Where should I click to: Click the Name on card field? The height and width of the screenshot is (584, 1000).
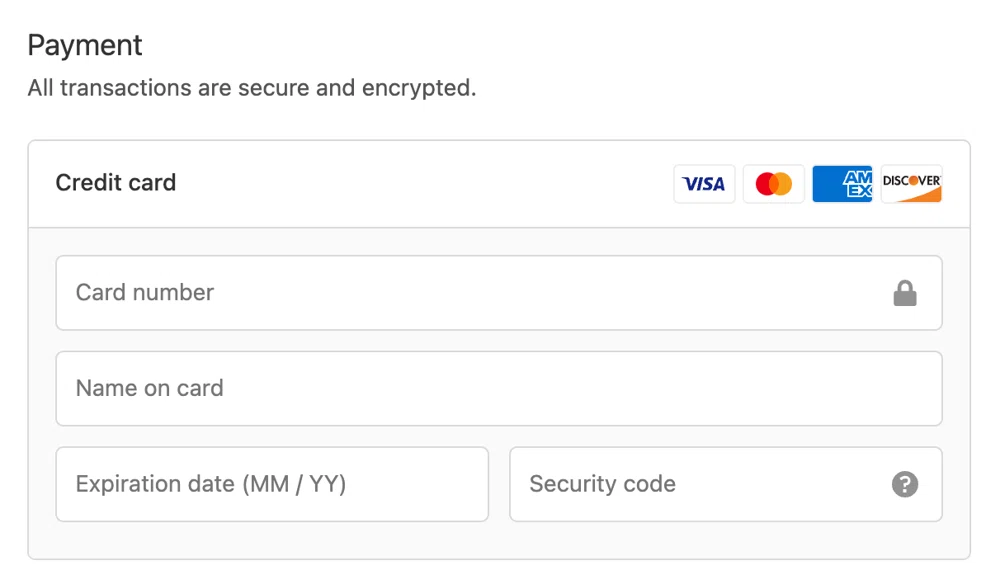(400, 388)
